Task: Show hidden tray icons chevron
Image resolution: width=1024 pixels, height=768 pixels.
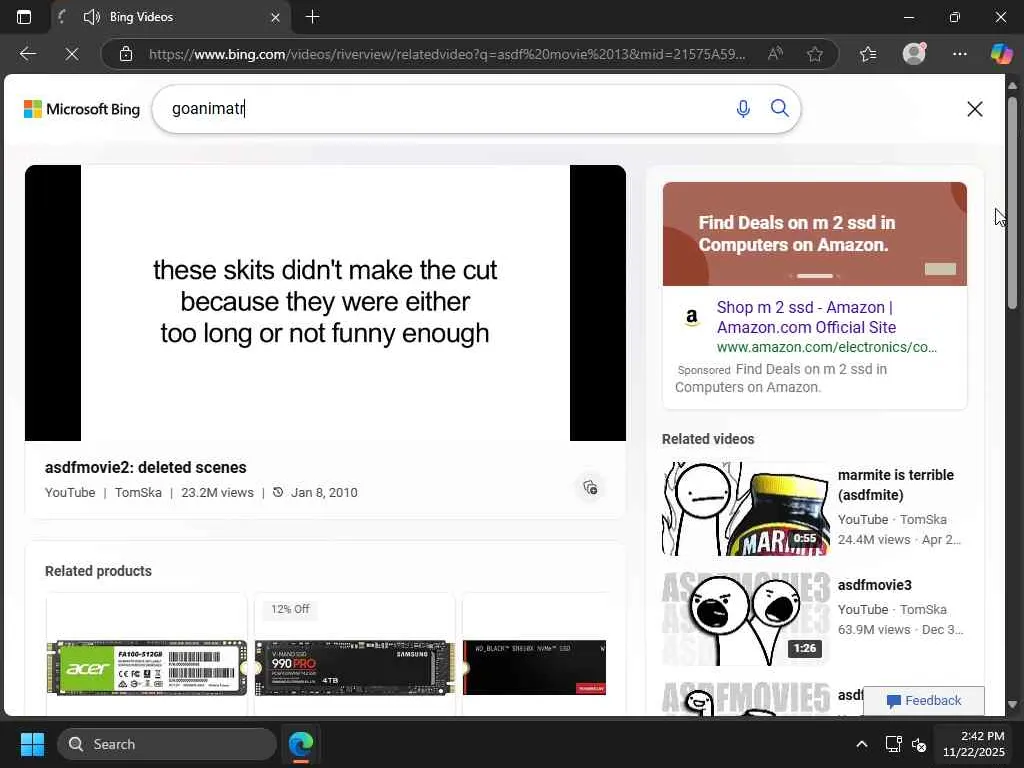Action: [862, 744]
